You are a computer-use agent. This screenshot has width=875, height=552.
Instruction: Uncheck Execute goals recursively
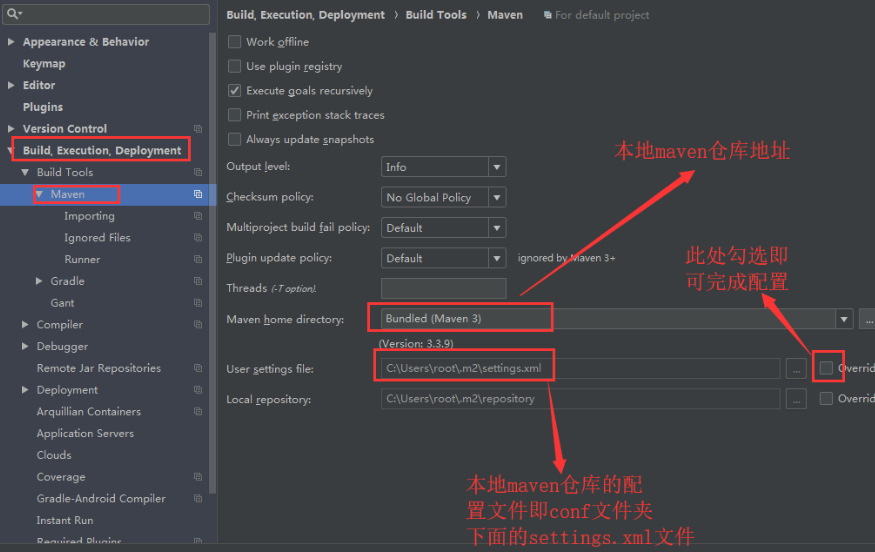click(x=234, y=90)
